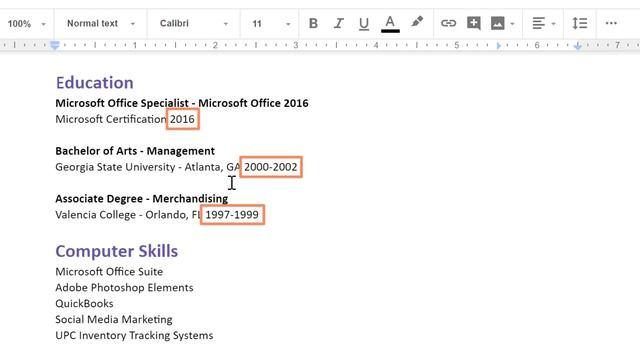Click the left indent marker on ruler

[x=55, y=45]
